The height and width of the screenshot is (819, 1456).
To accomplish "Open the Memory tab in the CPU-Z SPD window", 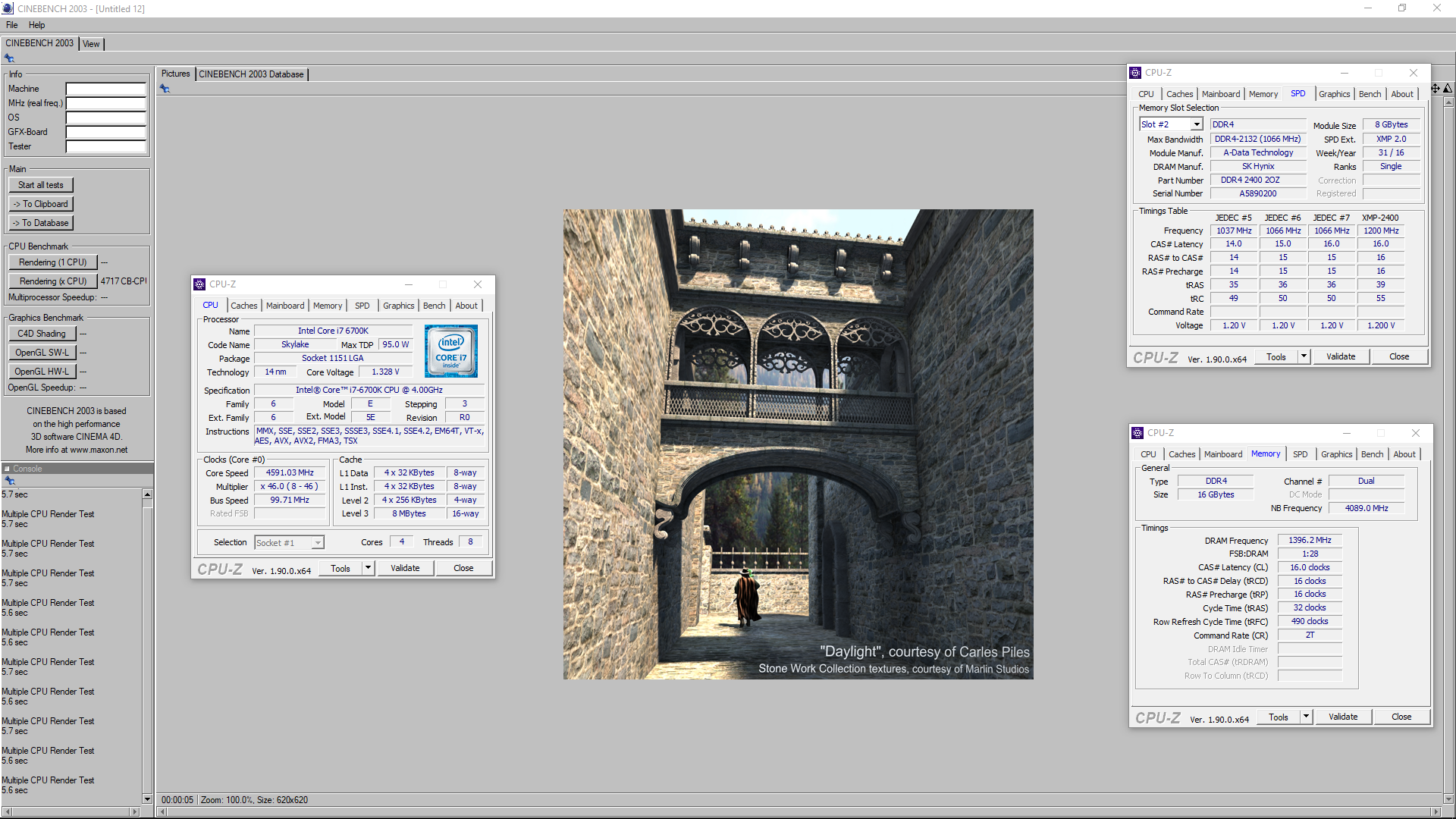I will [1263, 94].
